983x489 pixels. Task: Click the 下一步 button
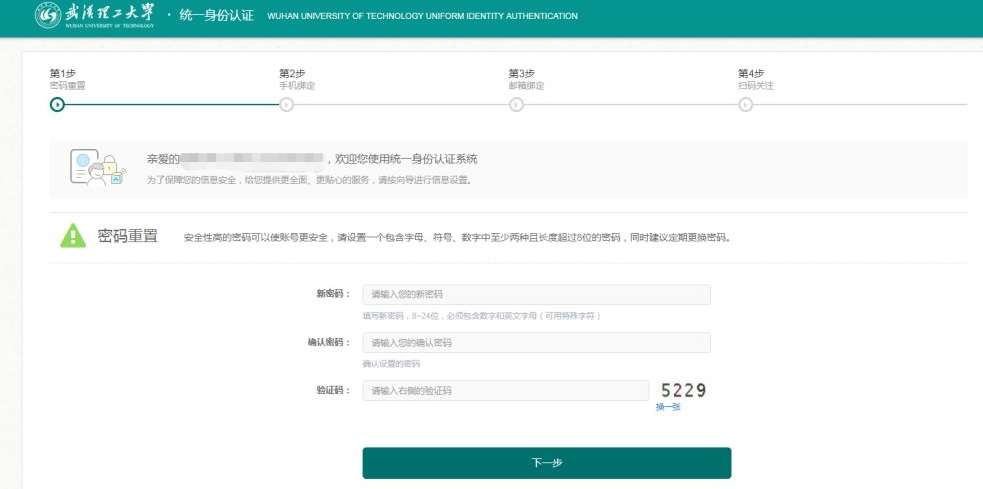click(x=547, y=463)
